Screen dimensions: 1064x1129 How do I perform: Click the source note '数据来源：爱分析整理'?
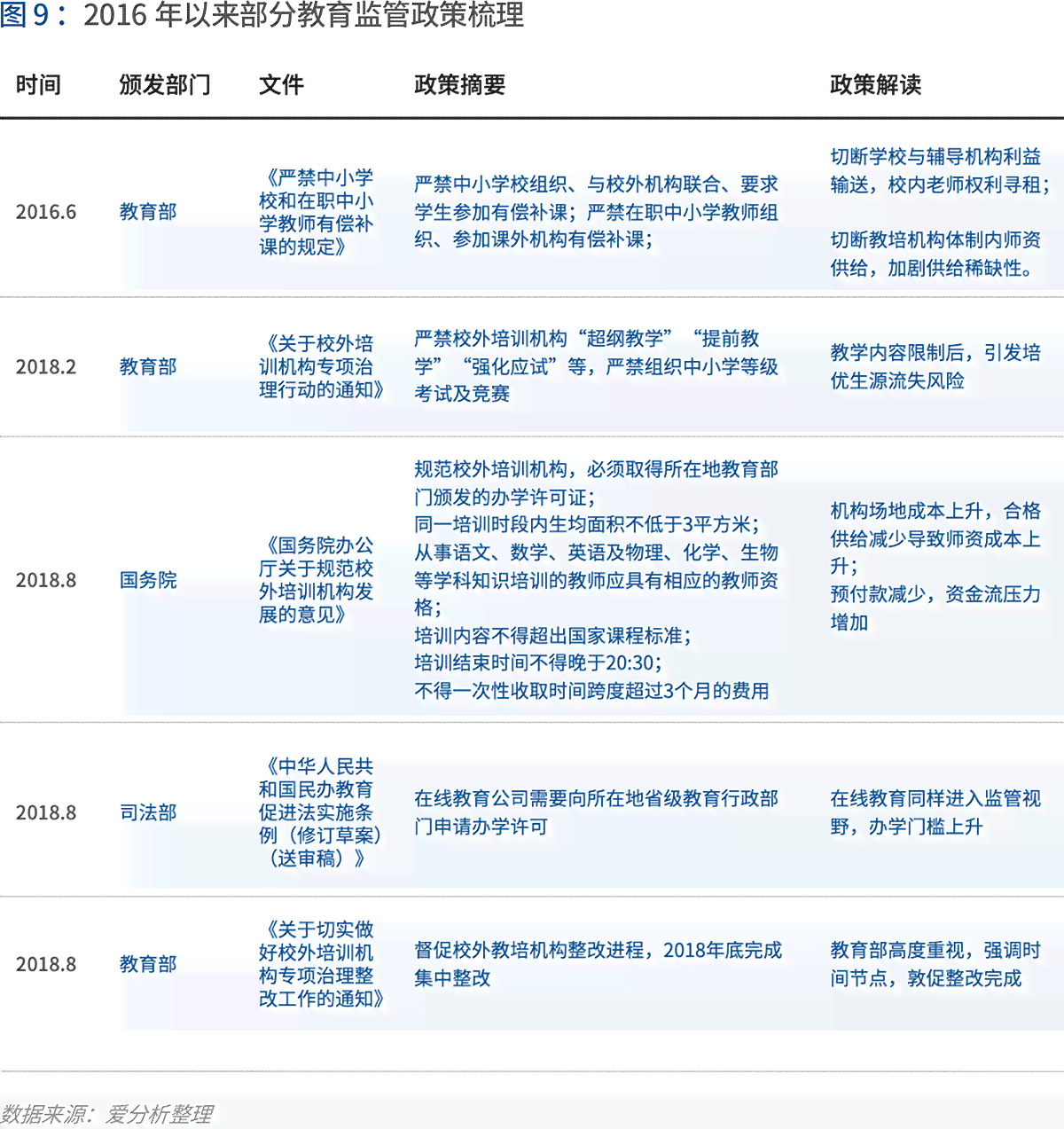click(x=106, y=1114)
